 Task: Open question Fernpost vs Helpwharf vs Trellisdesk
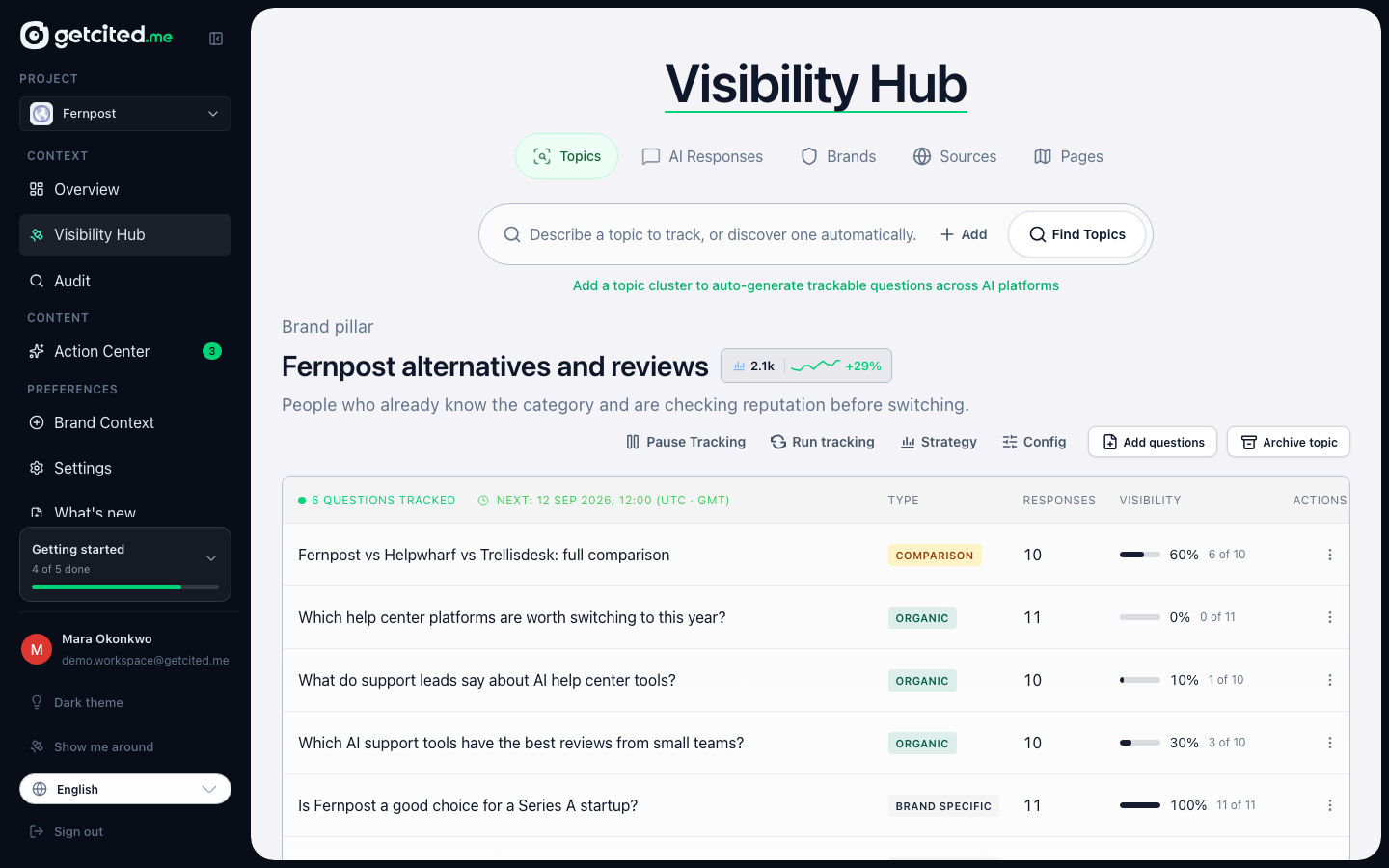484,556
